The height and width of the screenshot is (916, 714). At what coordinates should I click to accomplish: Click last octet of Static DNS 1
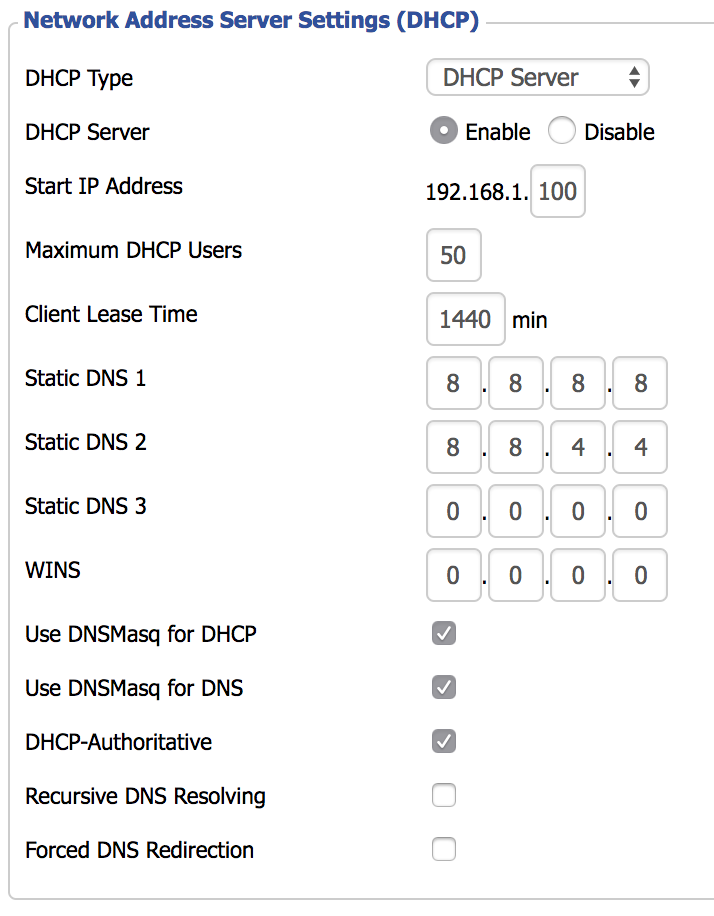640,383
